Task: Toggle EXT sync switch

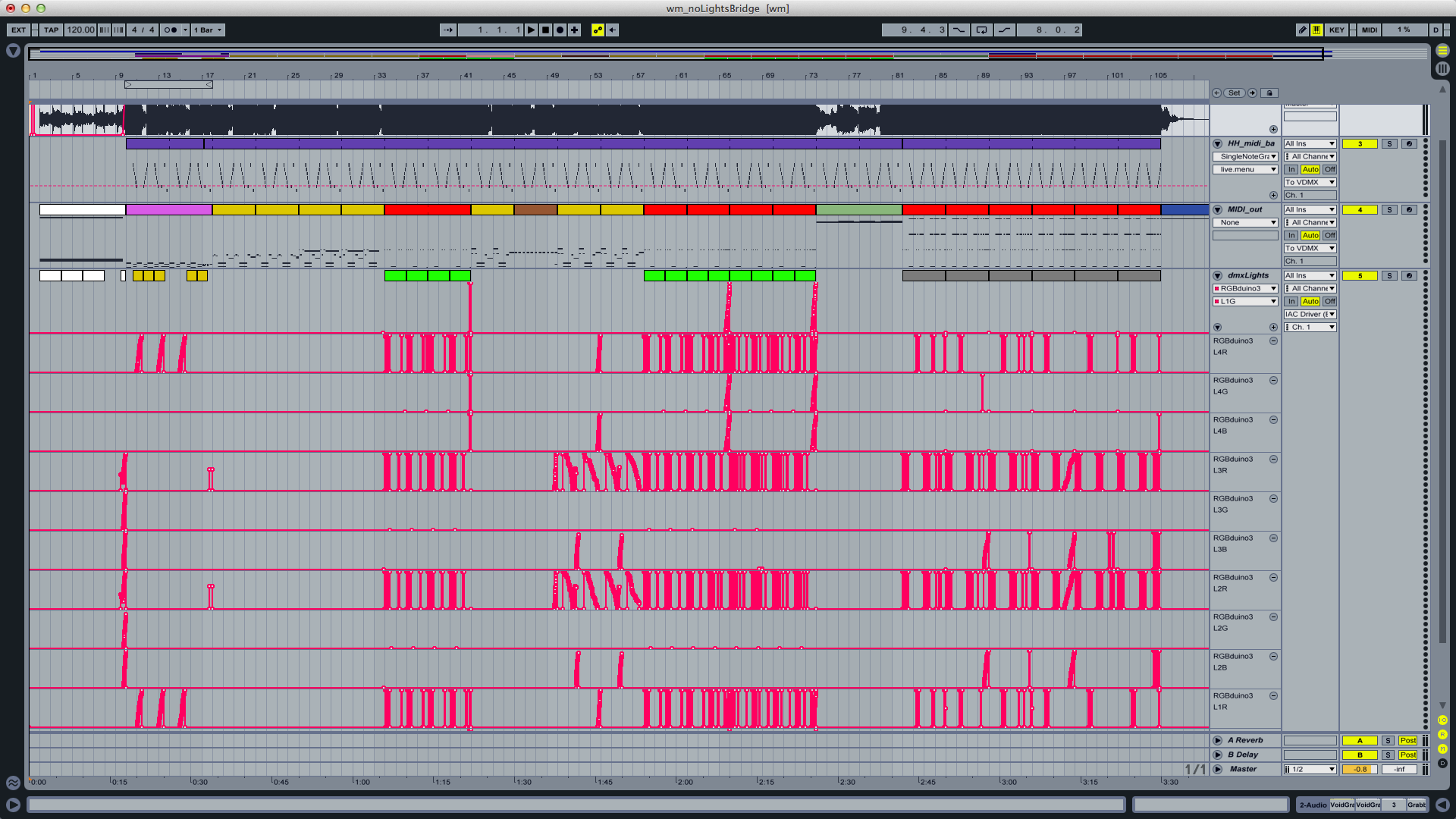Action: [x=18, y=30]
